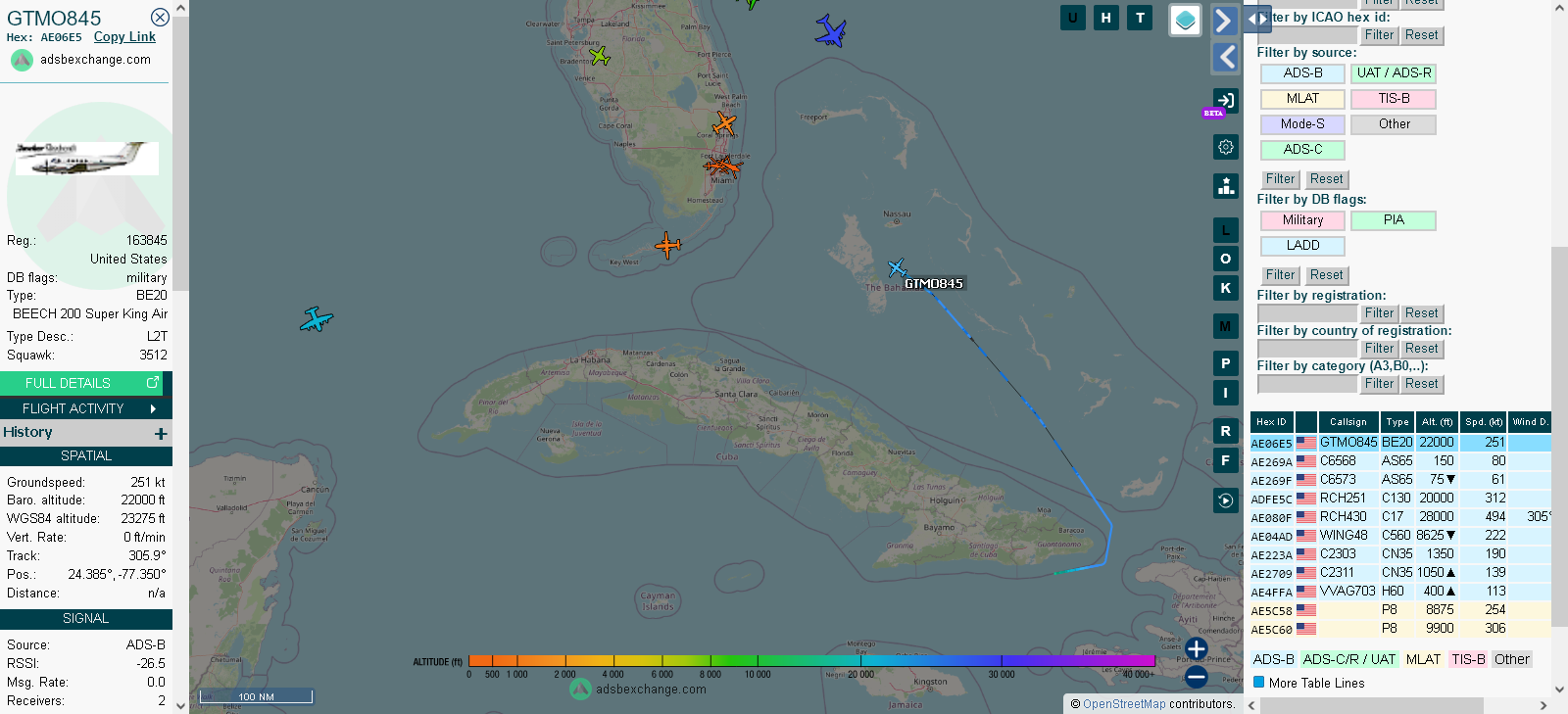Expand the FLIGHT ACTIVITY menu

click(86, 408)
